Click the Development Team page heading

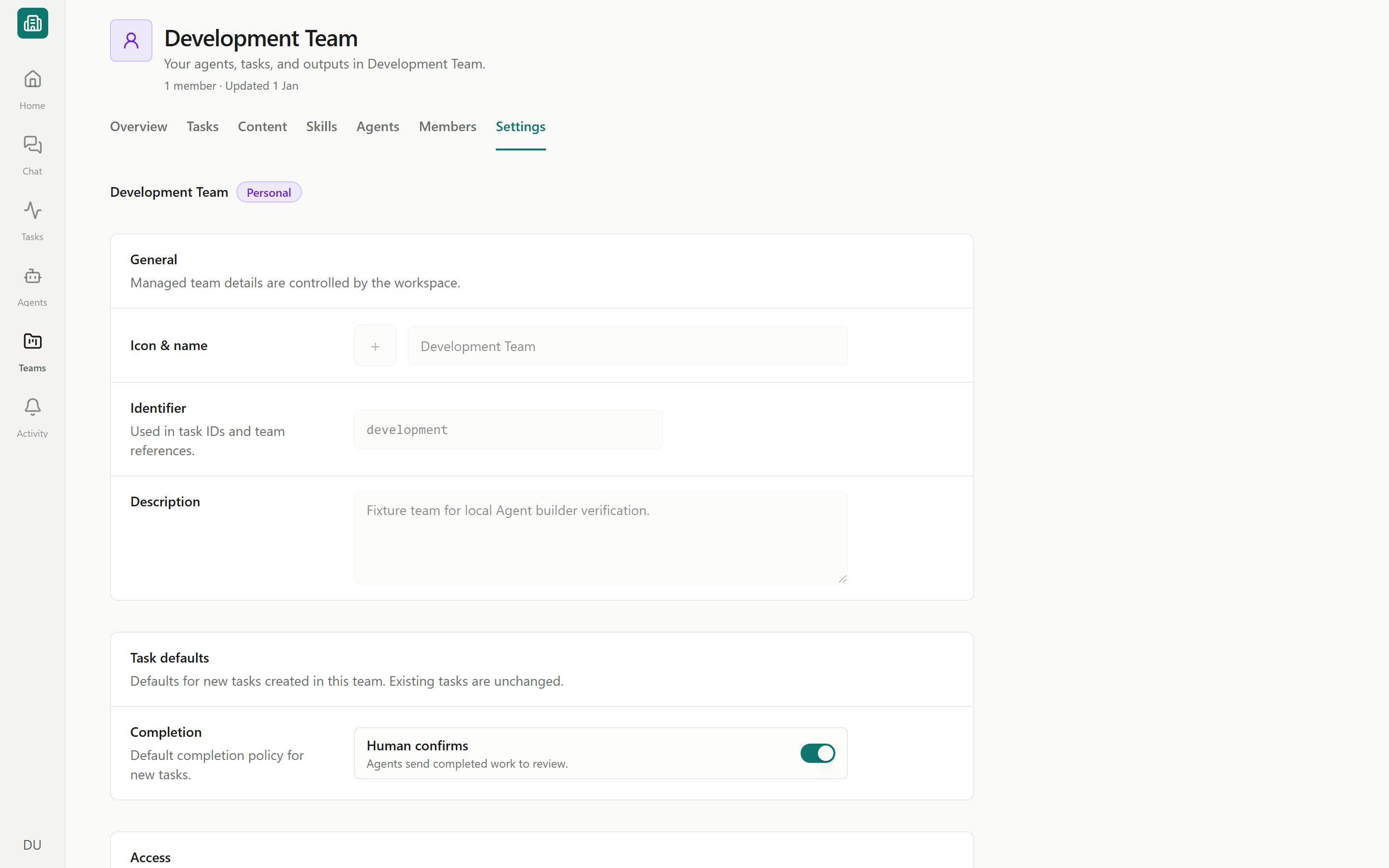coord(260,39)
